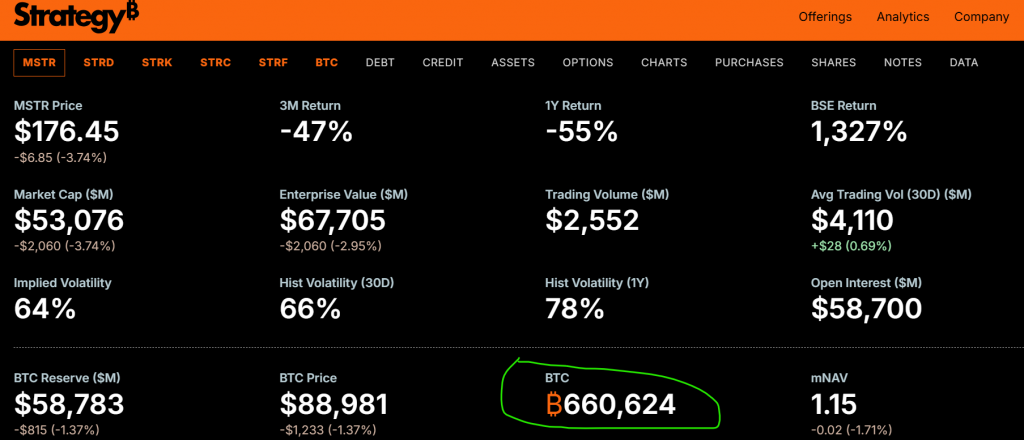Click the Open Interest ($M) label

(x=866, y=283)
